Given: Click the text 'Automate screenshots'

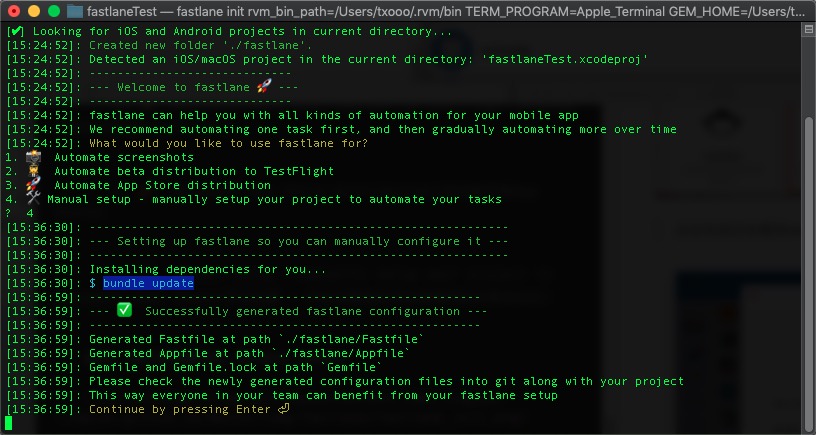Looking at the screenshot, I should 124,157.
